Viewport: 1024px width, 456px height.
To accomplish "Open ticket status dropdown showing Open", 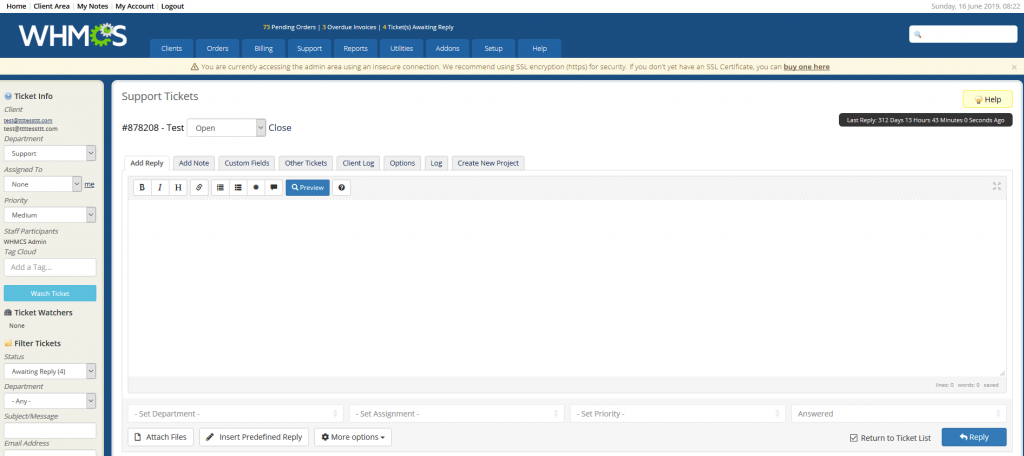I will (x=226, y=128).
